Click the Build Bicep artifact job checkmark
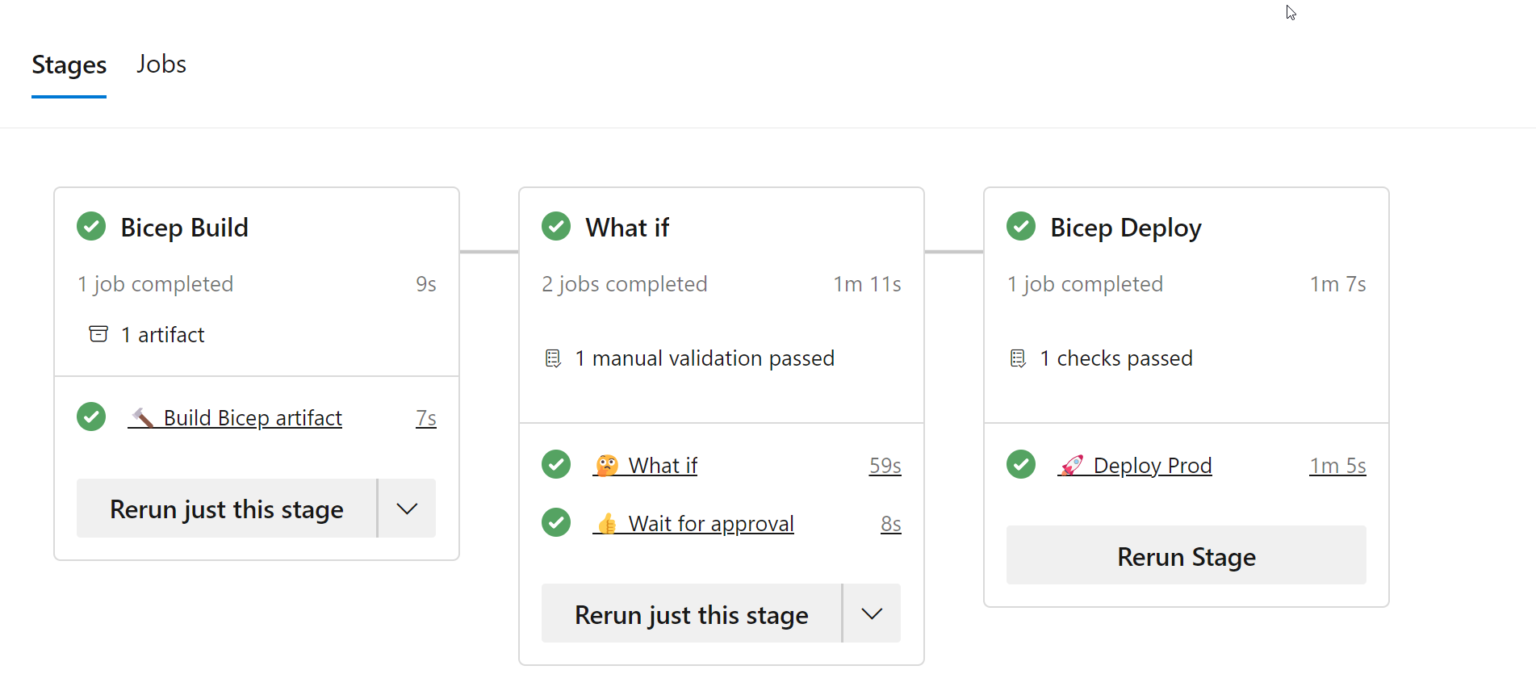Screen dimensions: 1536x674 point(91,417)
